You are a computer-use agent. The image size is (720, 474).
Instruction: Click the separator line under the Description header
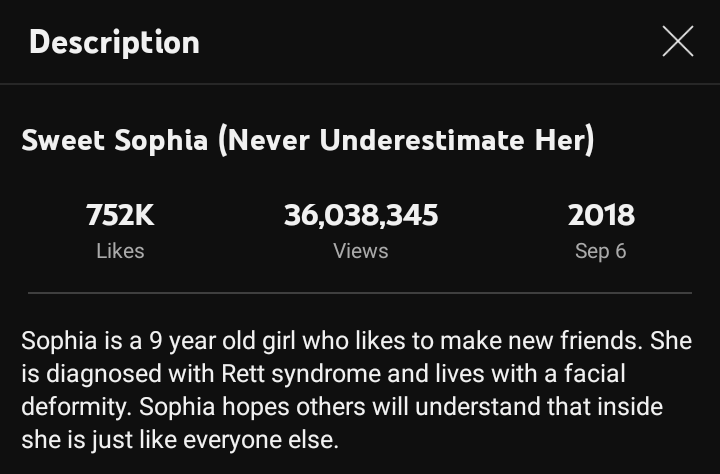click(360, 84)
